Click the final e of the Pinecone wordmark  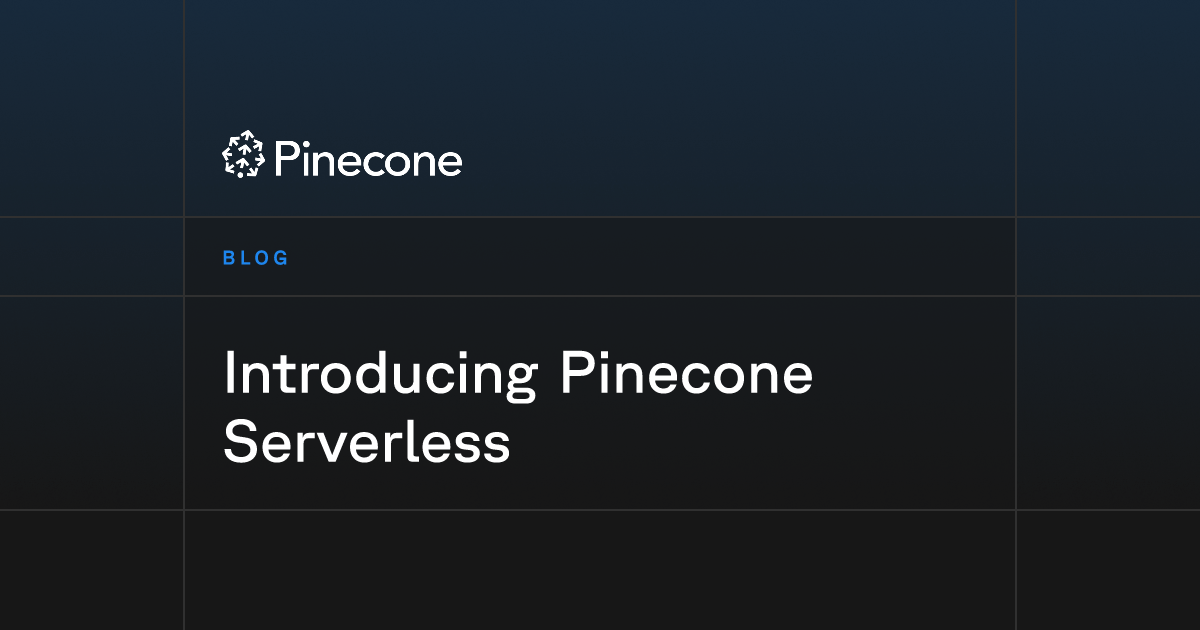(x=450, y=162)
